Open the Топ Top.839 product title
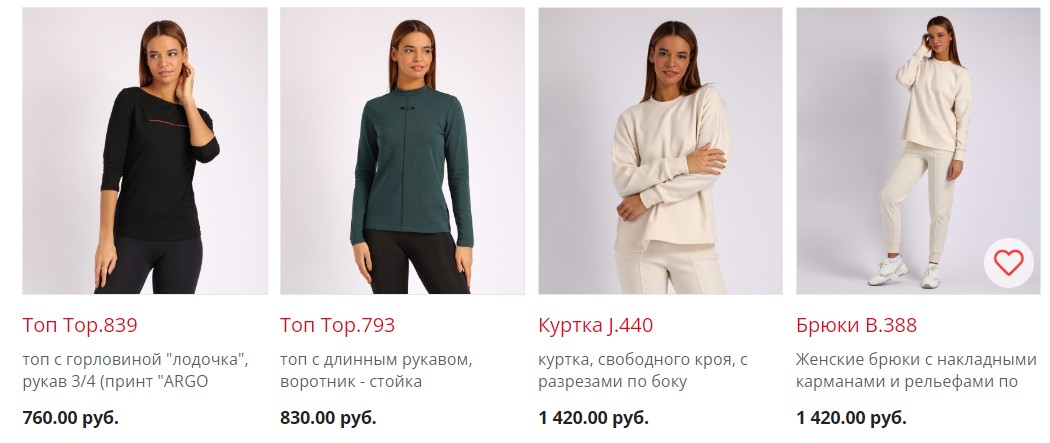Screen dimensions: 1050x443 point(80,325)
